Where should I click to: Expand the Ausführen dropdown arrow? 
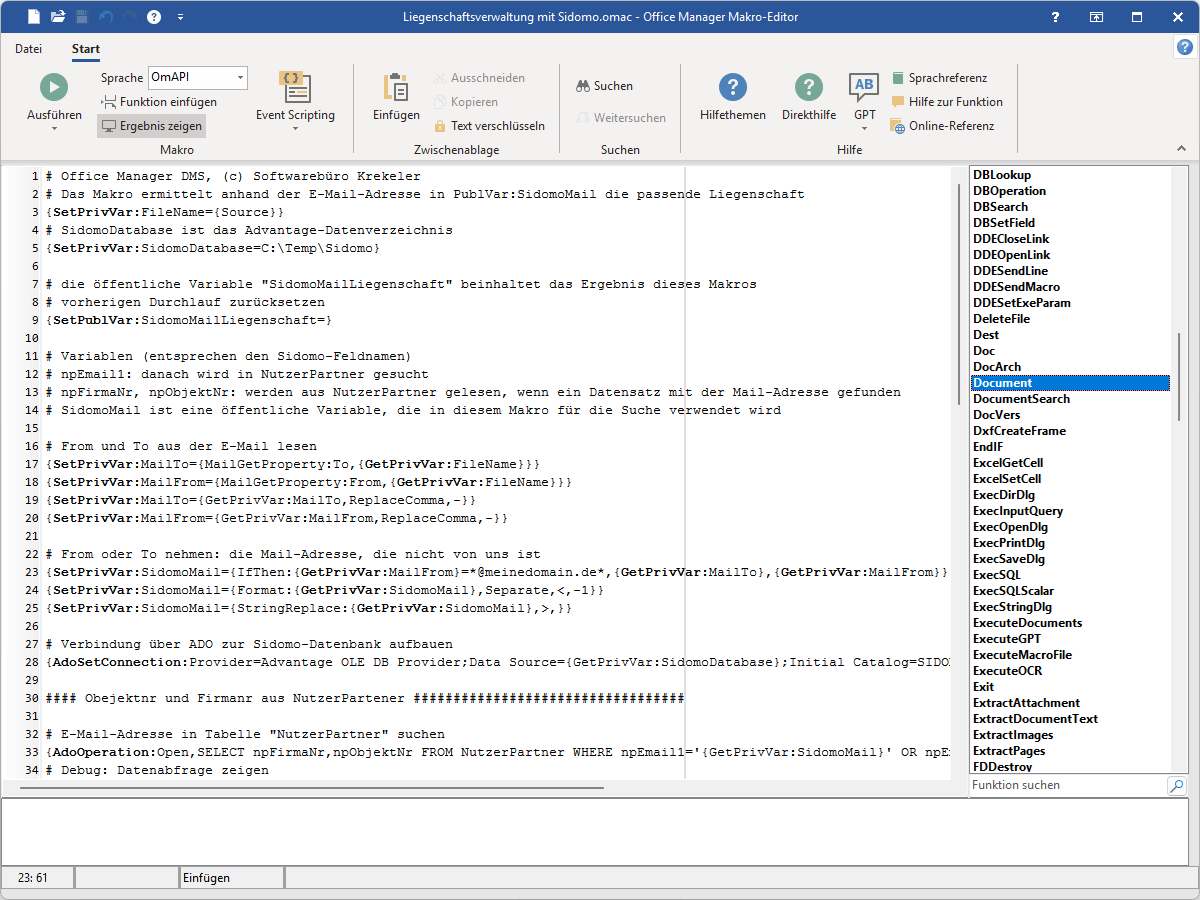click(x=54, y=130)
